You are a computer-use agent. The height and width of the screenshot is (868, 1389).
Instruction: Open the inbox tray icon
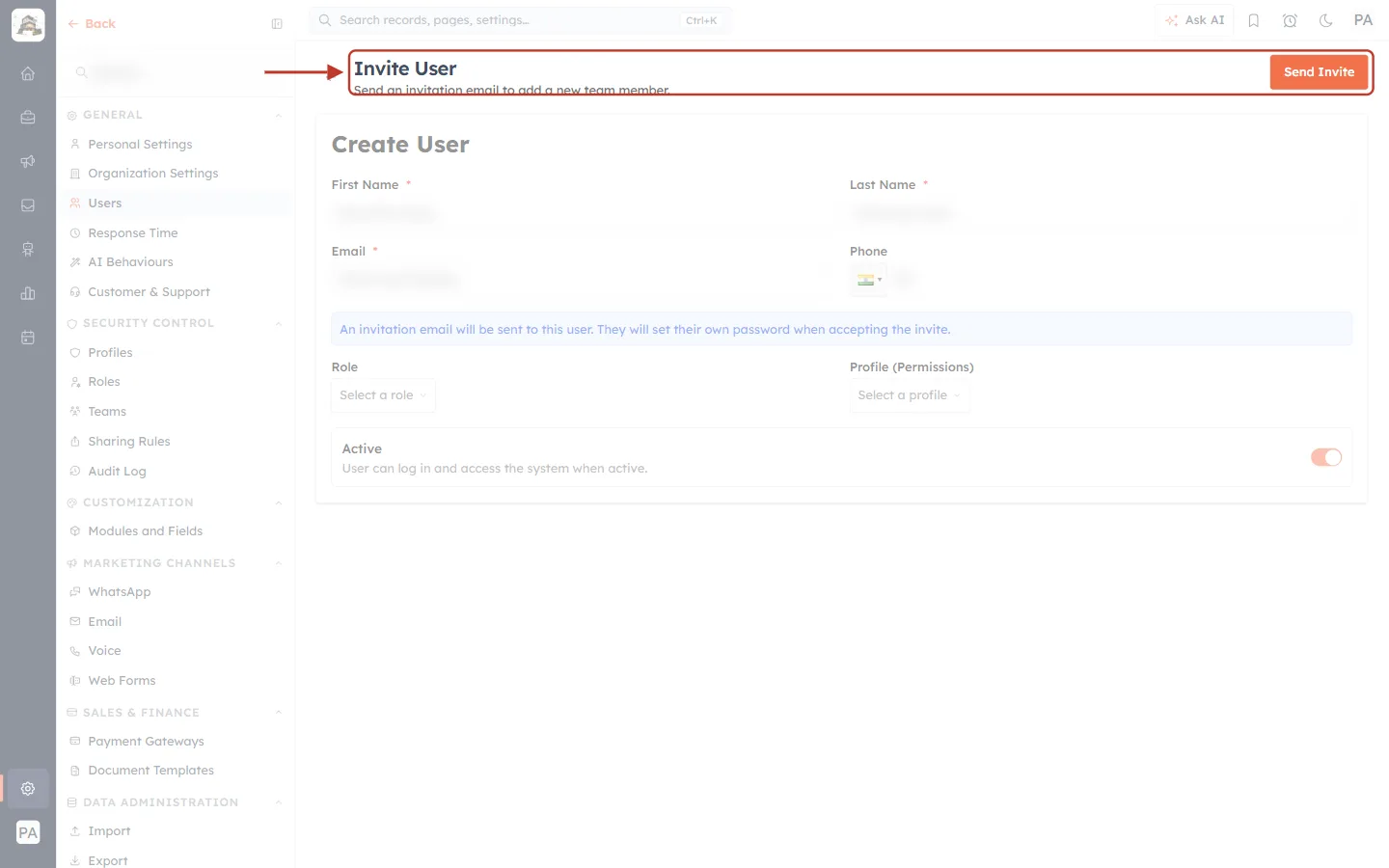(x=28, y=205)
